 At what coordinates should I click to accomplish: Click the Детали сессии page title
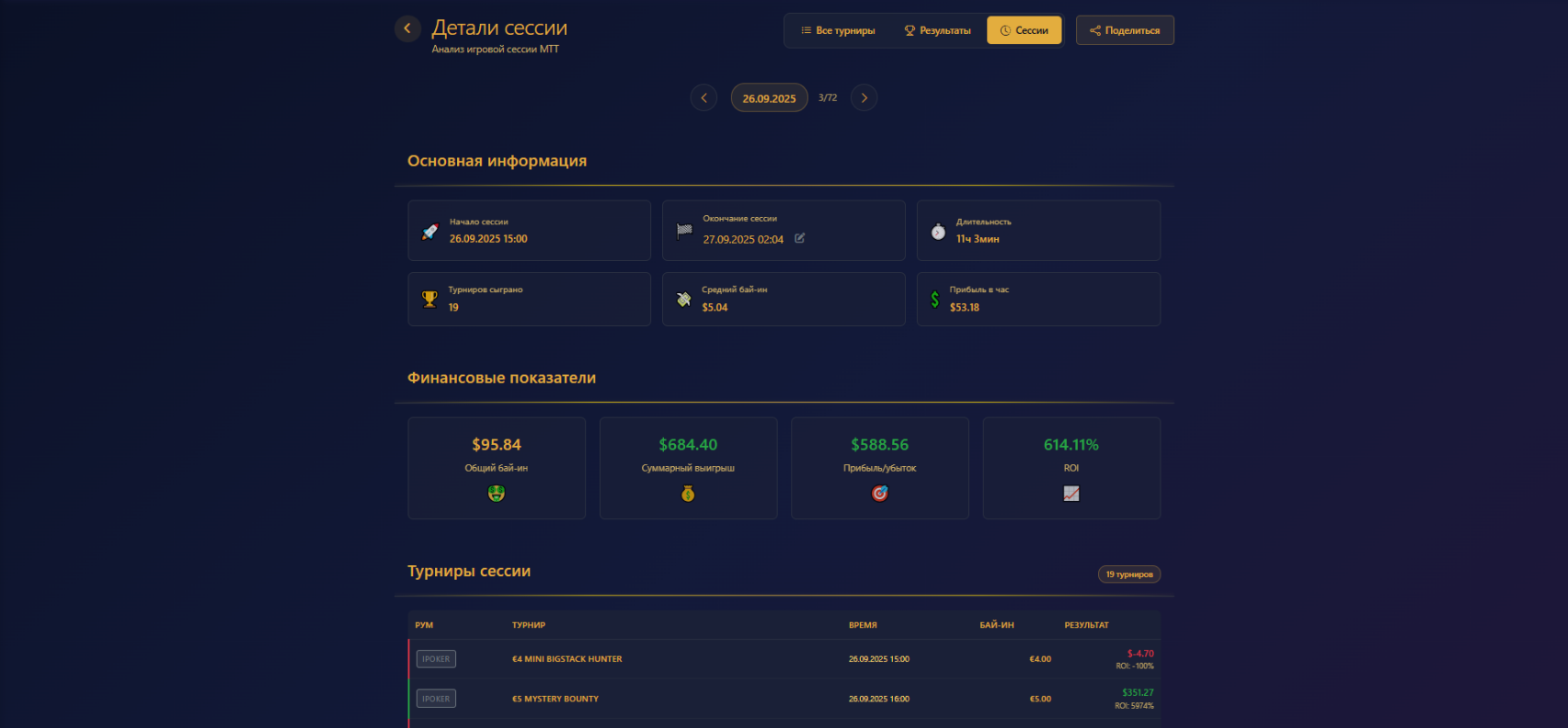coord(499,28)
